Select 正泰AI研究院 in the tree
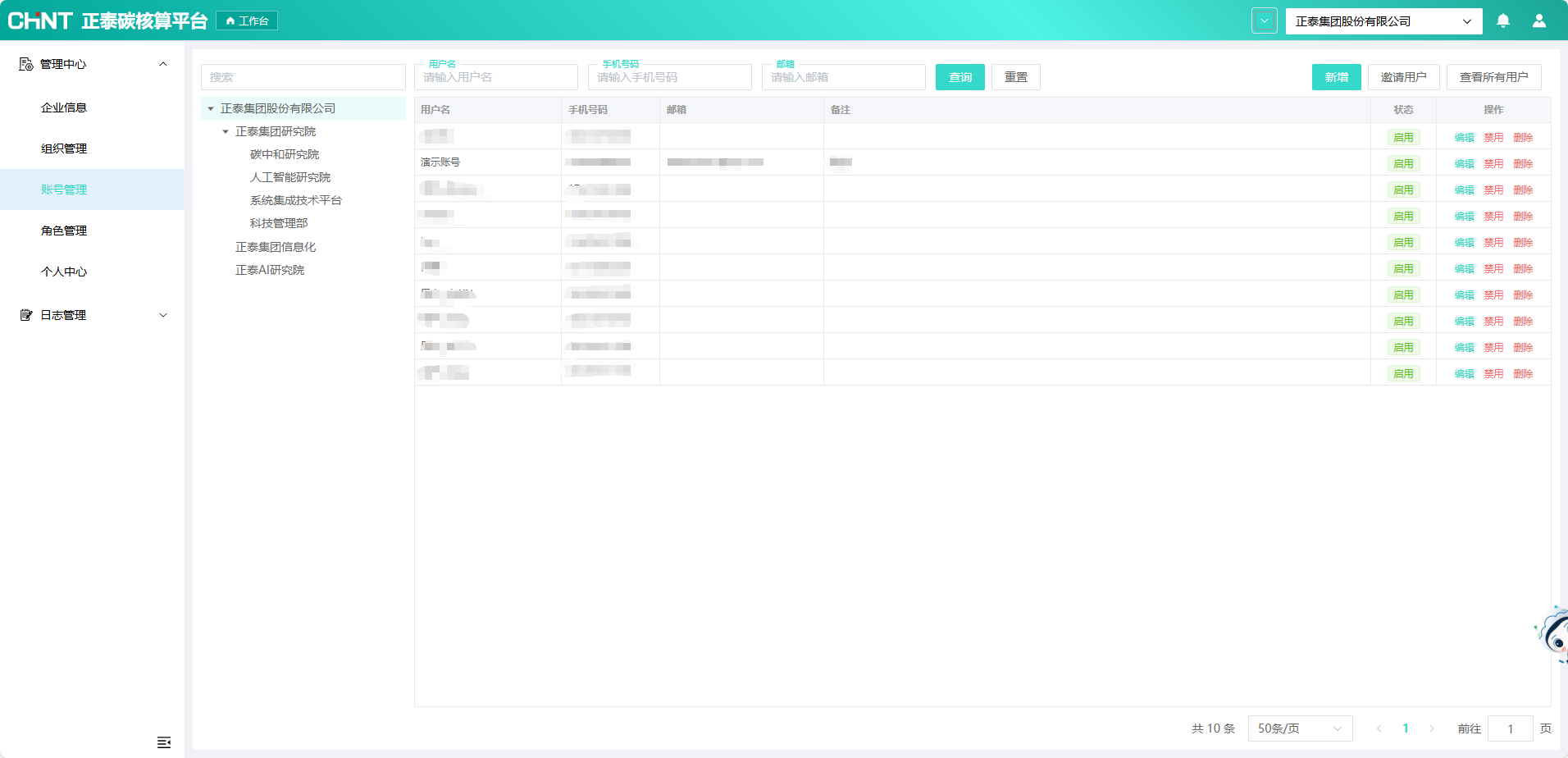The height and width of the screenshot is (758, 1568). 270,270
